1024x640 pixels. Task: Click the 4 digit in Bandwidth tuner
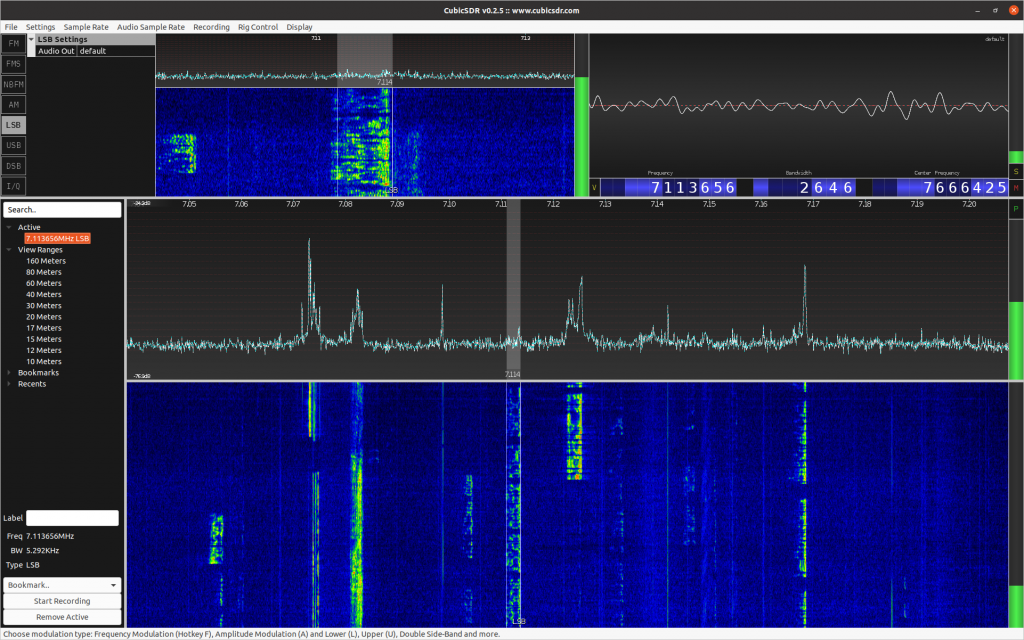point(833,188)
